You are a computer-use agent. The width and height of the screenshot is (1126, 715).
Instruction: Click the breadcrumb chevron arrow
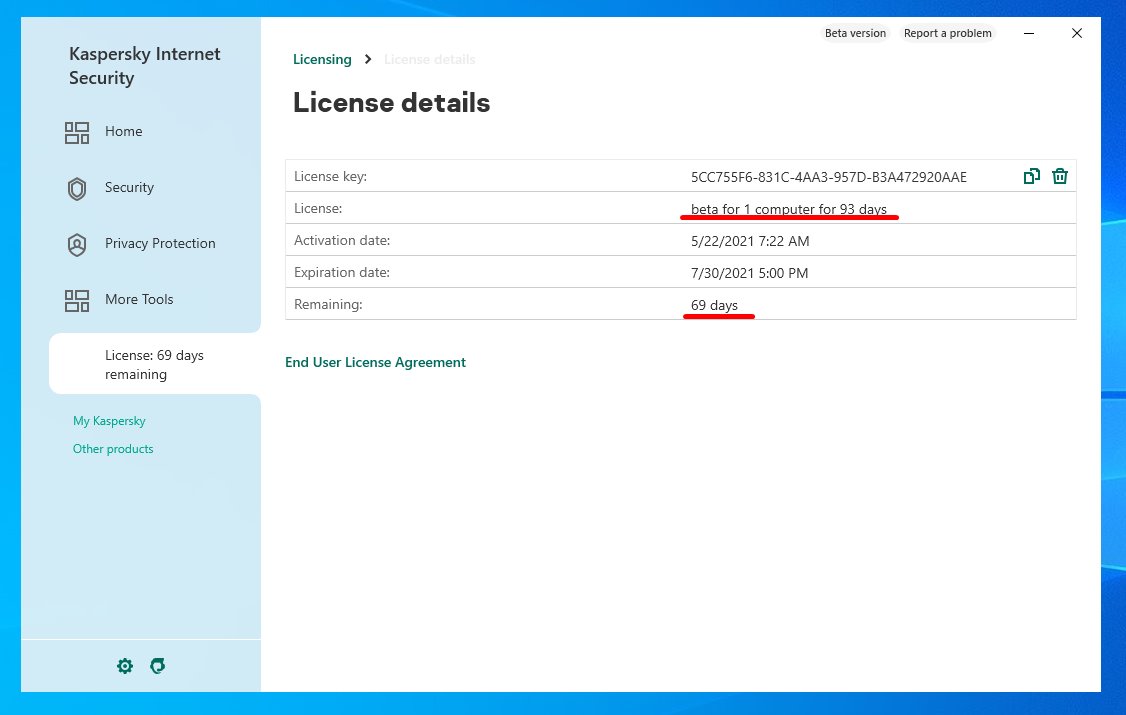coord(368,59)
